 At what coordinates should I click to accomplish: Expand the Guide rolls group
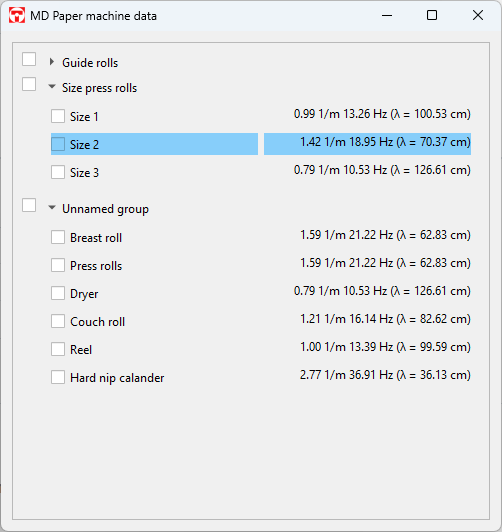pos(52,62)
